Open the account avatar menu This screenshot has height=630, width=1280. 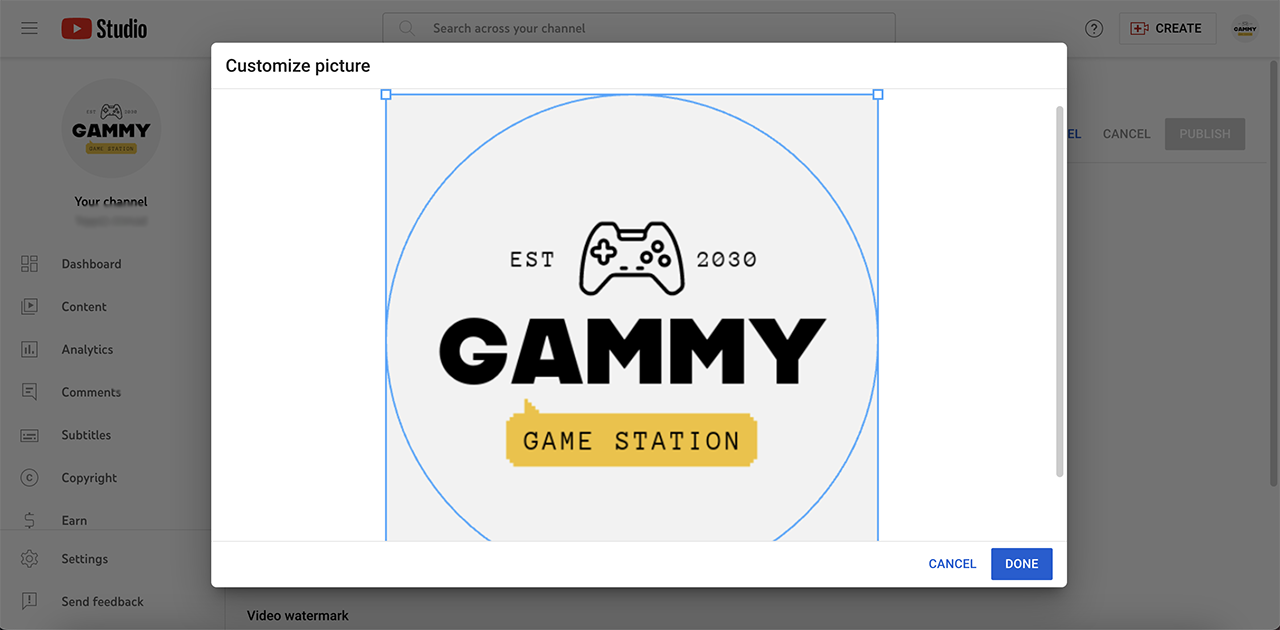pos(1245,28)
